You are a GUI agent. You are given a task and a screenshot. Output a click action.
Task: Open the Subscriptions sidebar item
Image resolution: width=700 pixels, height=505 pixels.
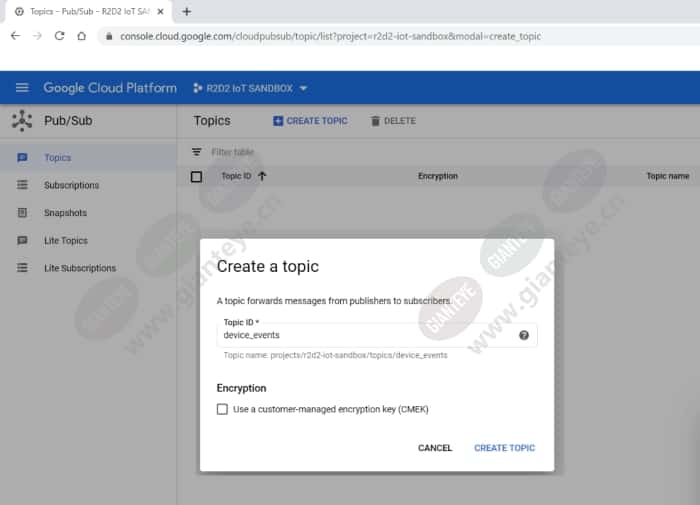tap(88, 185)
